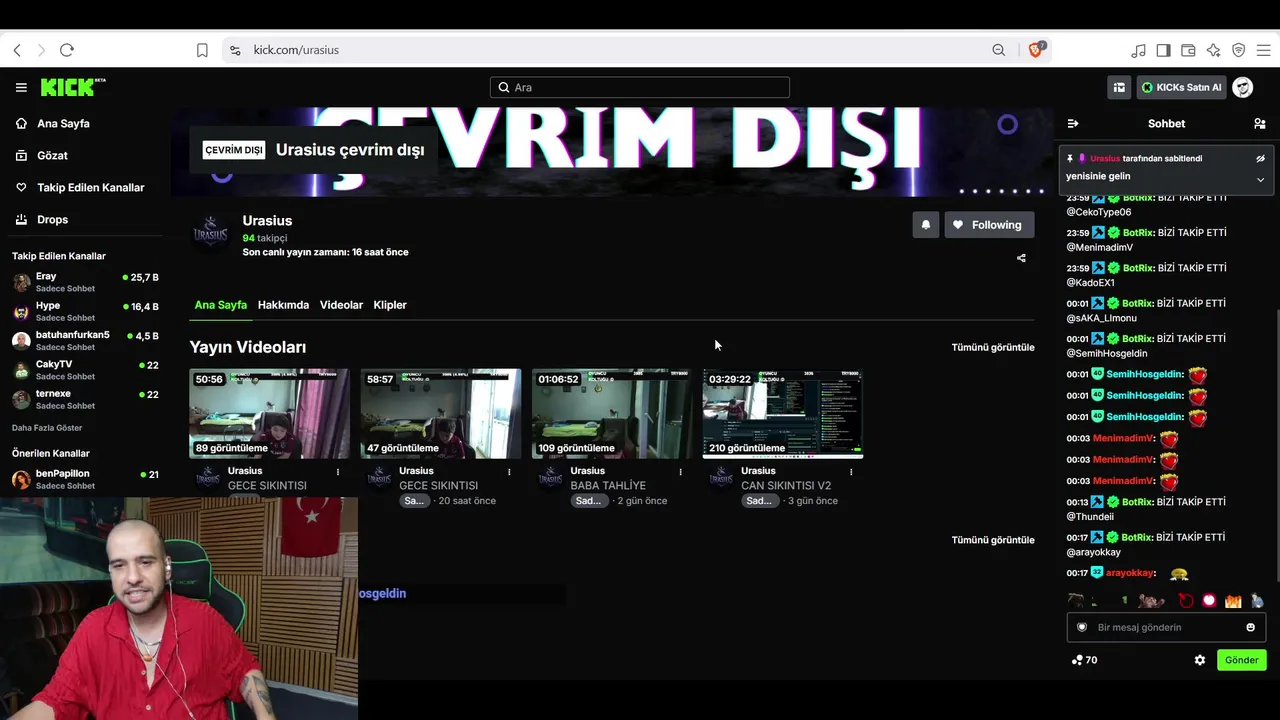Bookmark this page in the address bar

[202, 50]
